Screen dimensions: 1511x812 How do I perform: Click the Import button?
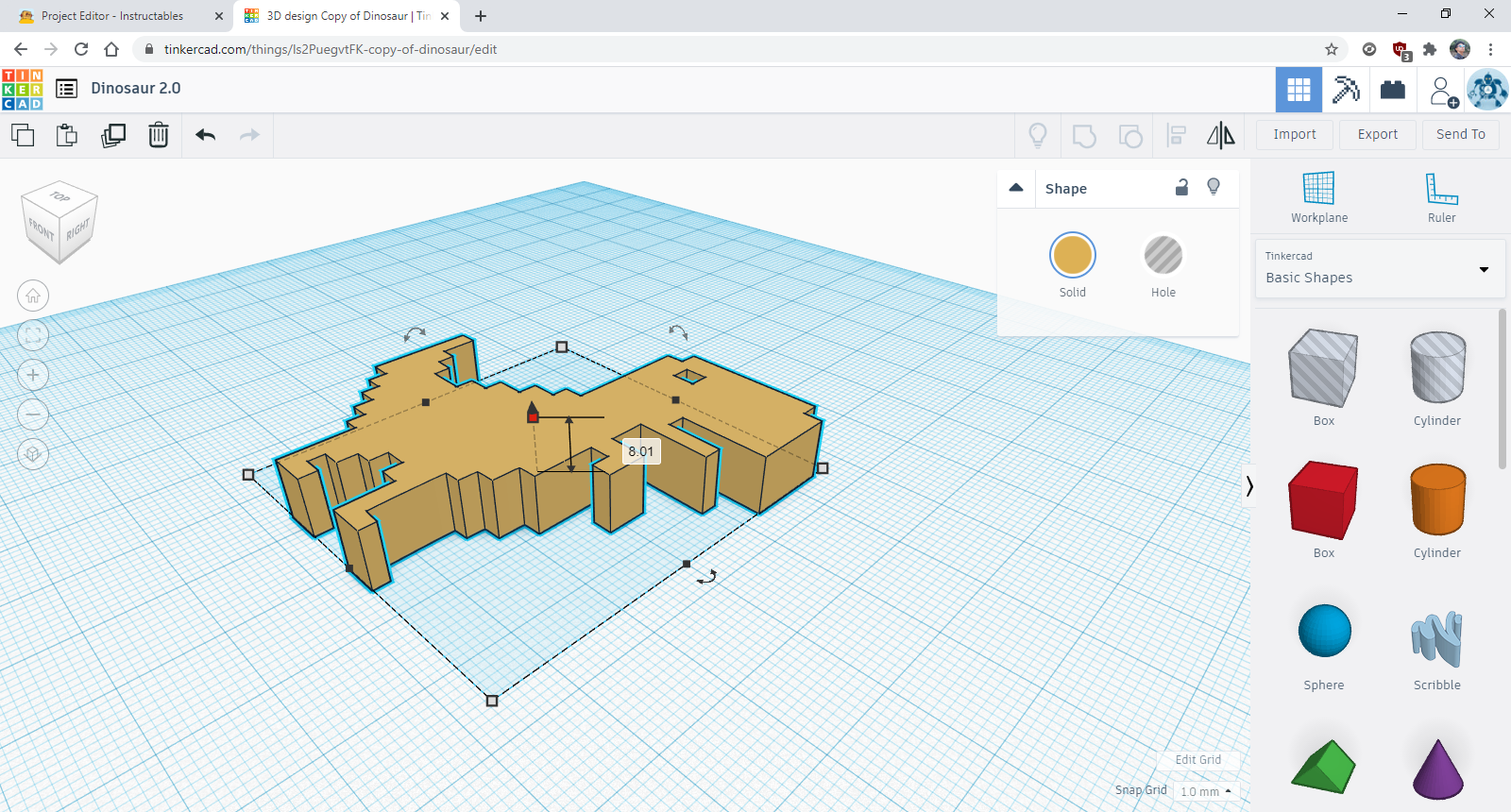point(1295,134)
